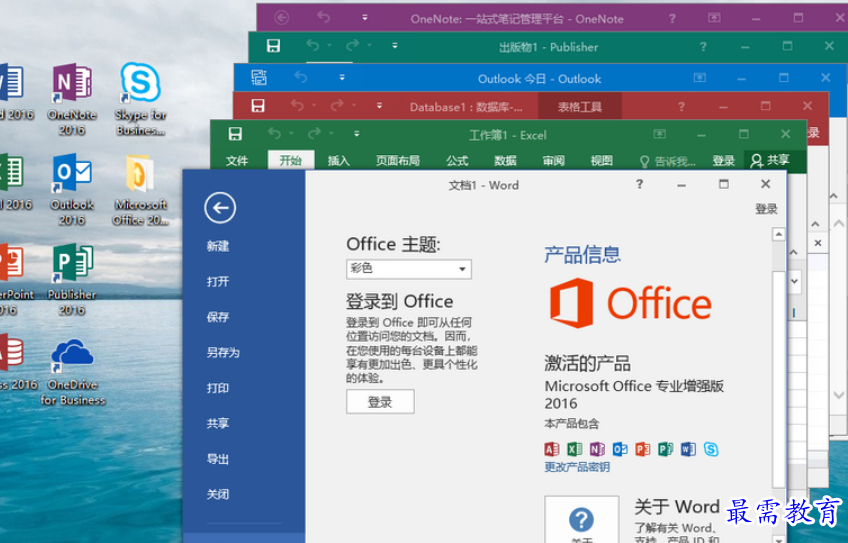Open the Office 主题 彩色 dropdown
848x543 pixels.
click(x=409, y=269)
